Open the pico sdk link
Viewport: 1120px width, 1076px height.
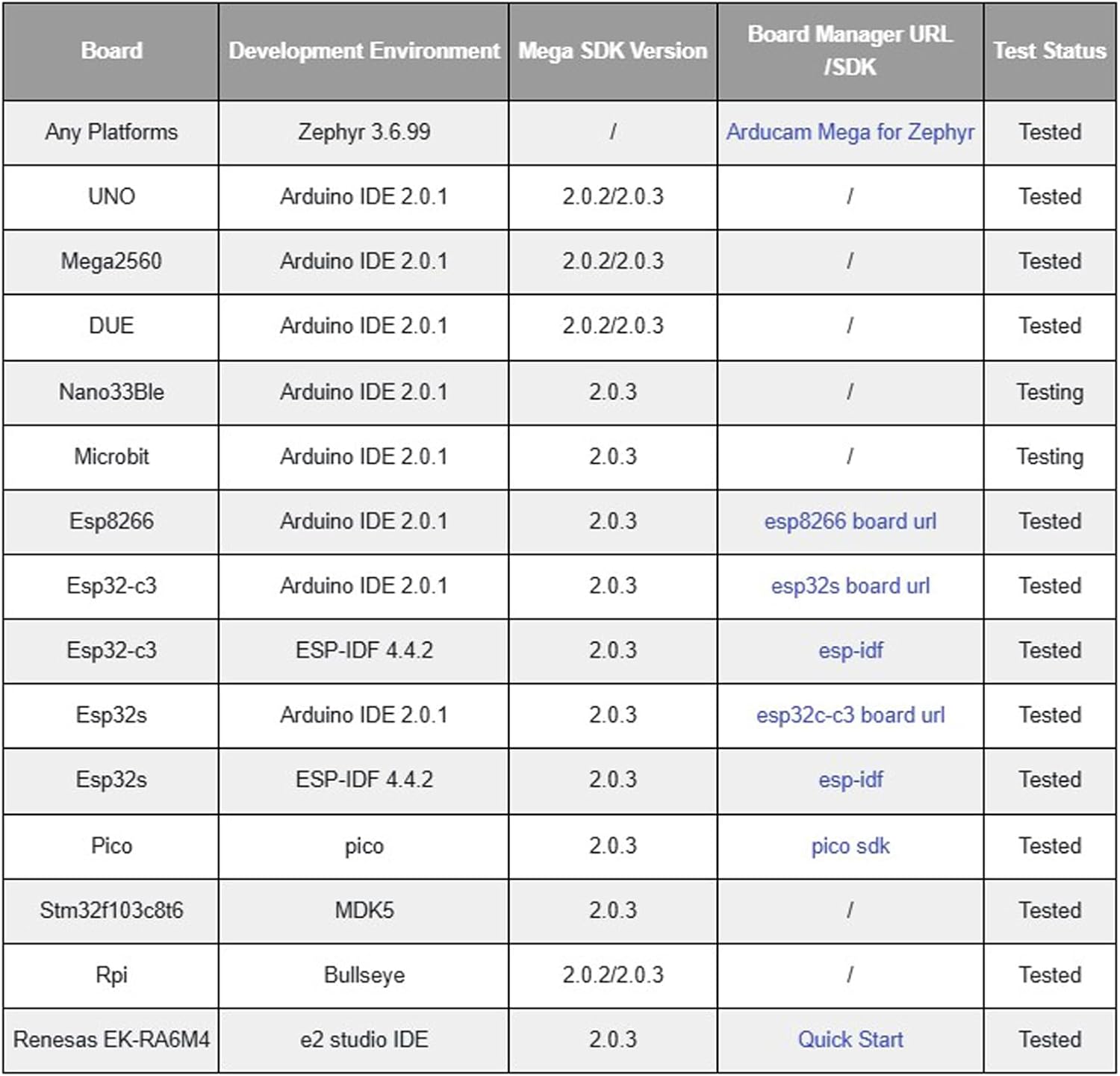[850, 846]
